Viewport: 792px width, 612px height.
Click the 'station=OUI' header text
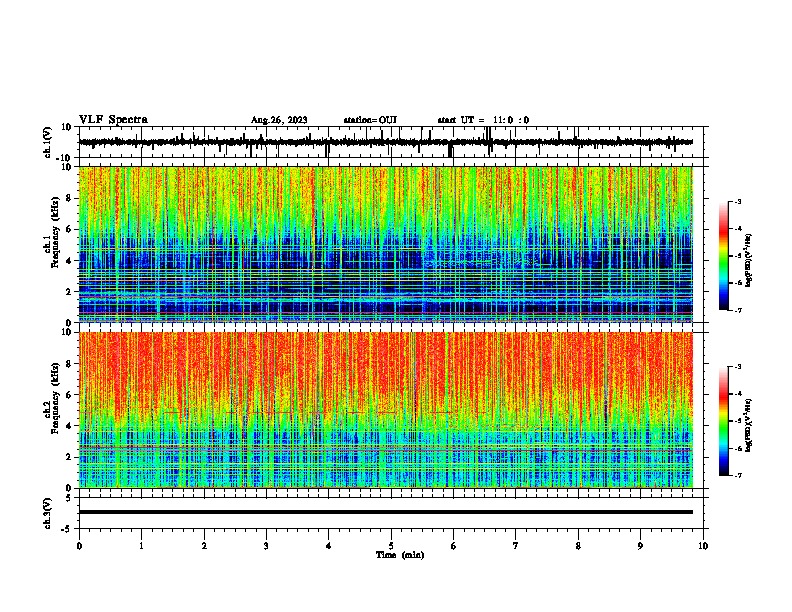click(370, 120)
